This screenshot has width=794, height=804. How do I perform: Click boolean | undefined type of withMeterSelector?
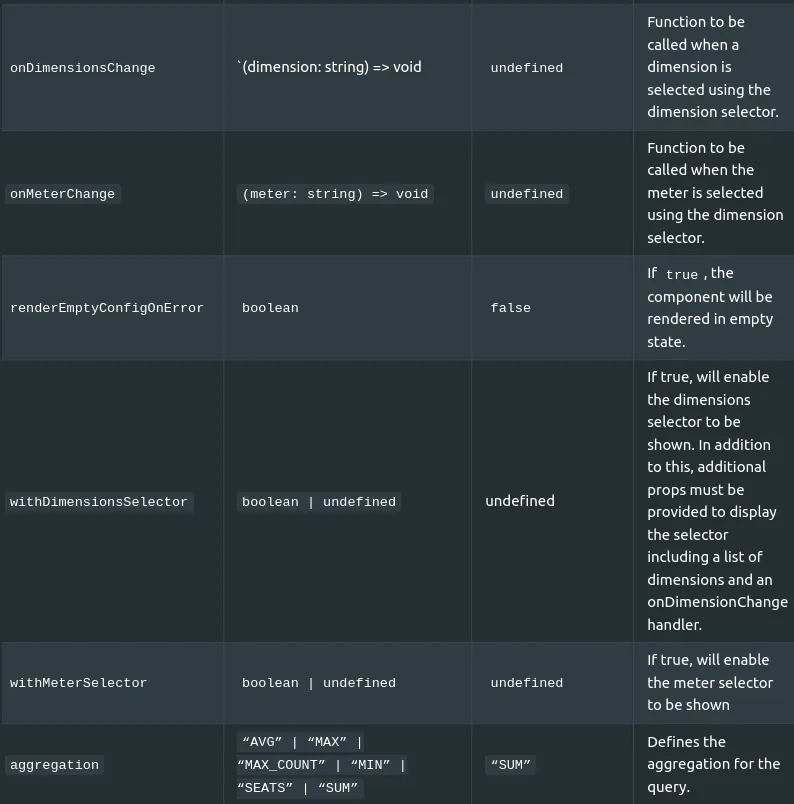[x=319, y=682]
